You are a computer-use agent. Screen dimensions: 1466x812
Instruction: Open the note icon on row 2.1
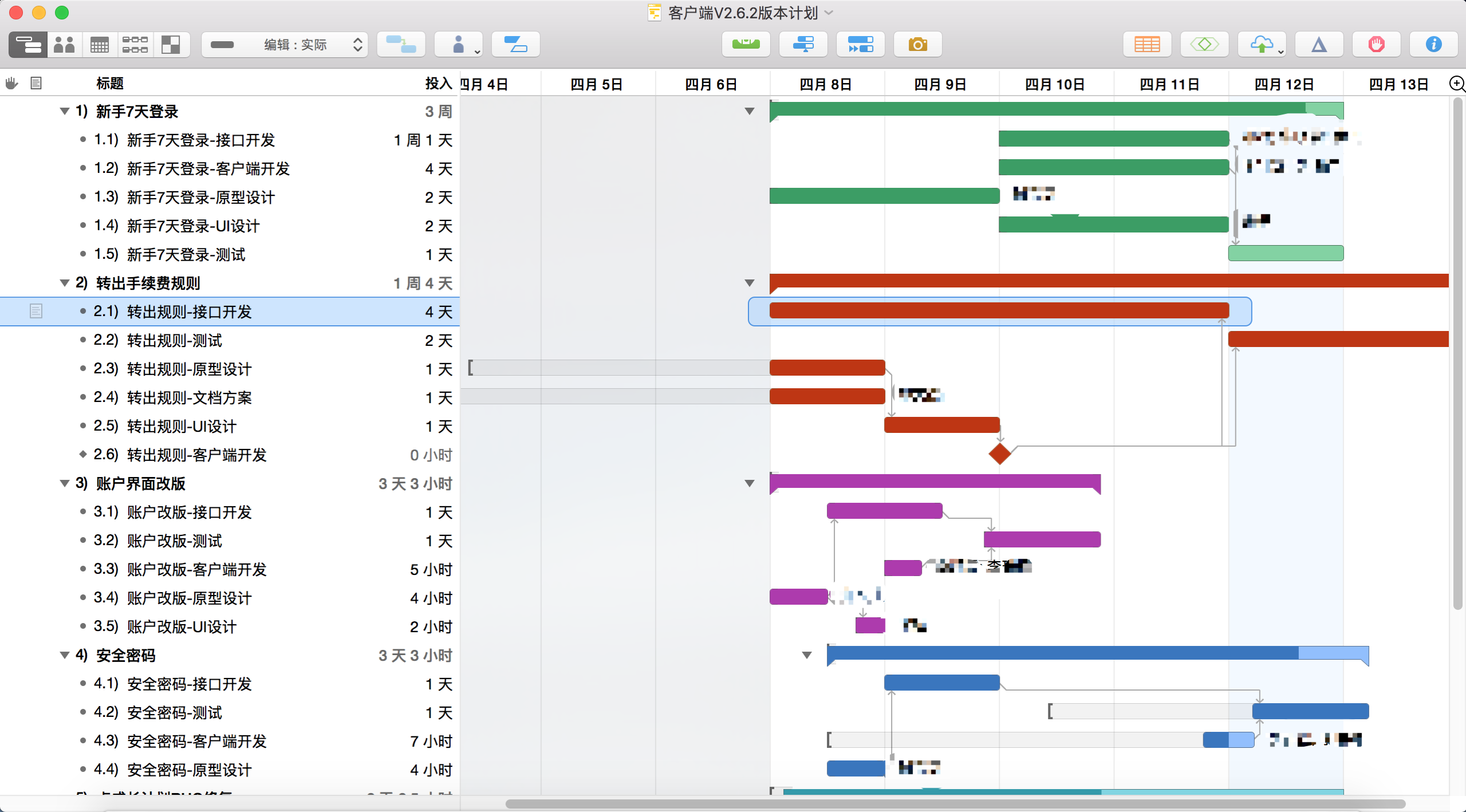point(36,311)
